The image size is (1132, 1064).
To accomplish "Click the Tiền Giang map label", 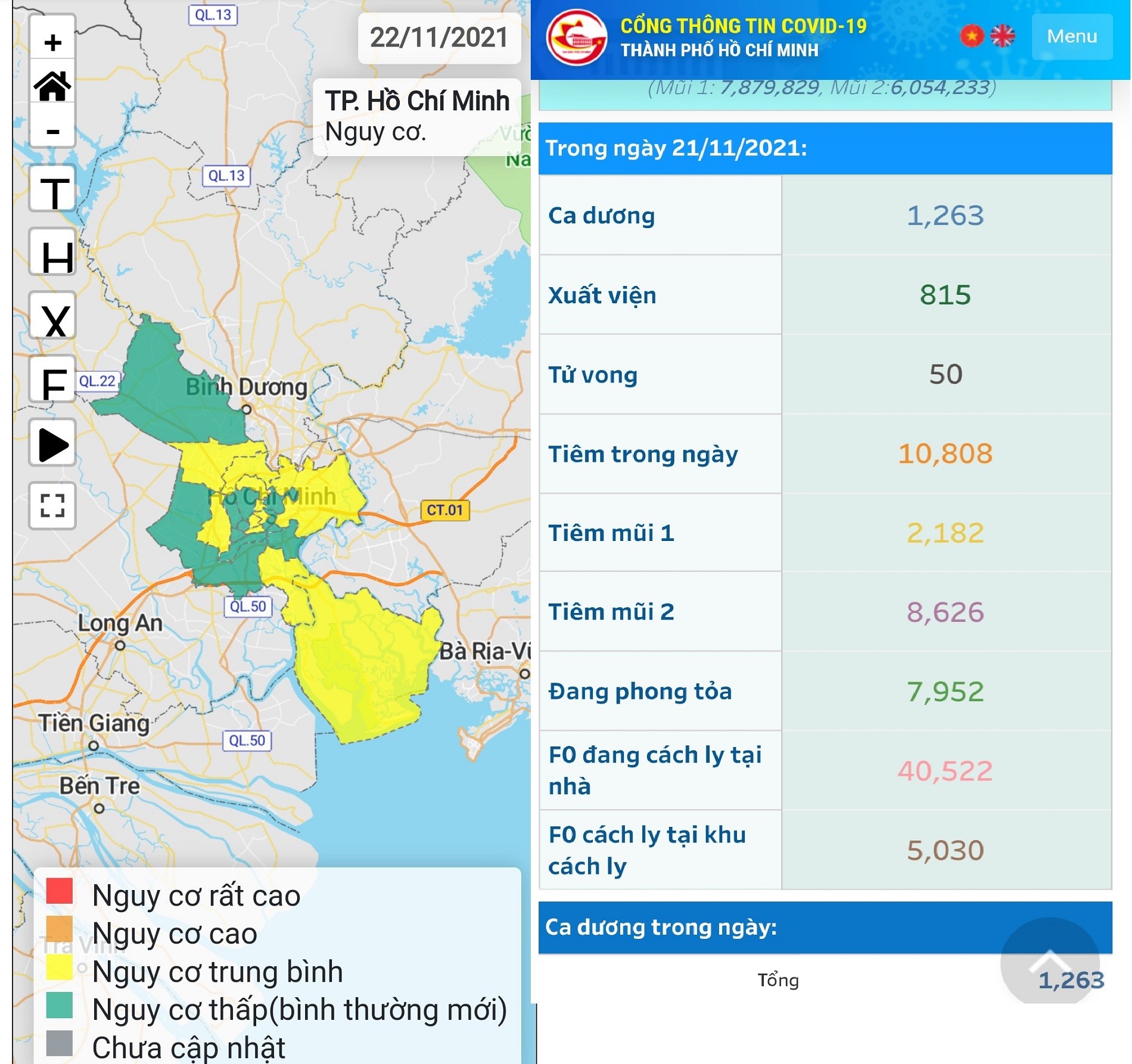I will 94,723.
